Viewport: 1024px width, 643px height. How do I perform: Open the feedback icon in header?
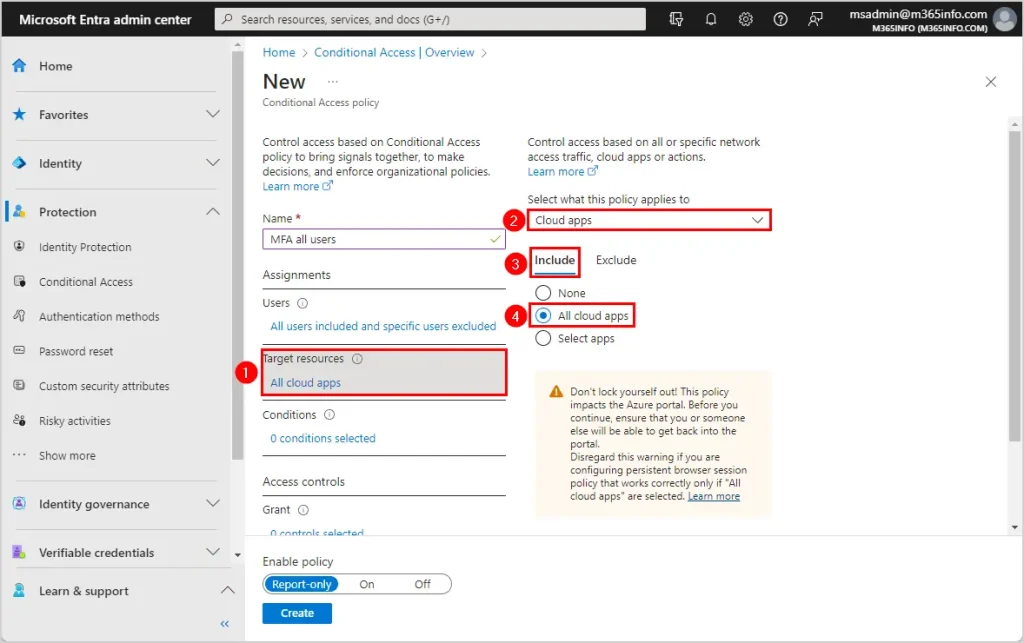pyautogui.click(x=816, y=19)
